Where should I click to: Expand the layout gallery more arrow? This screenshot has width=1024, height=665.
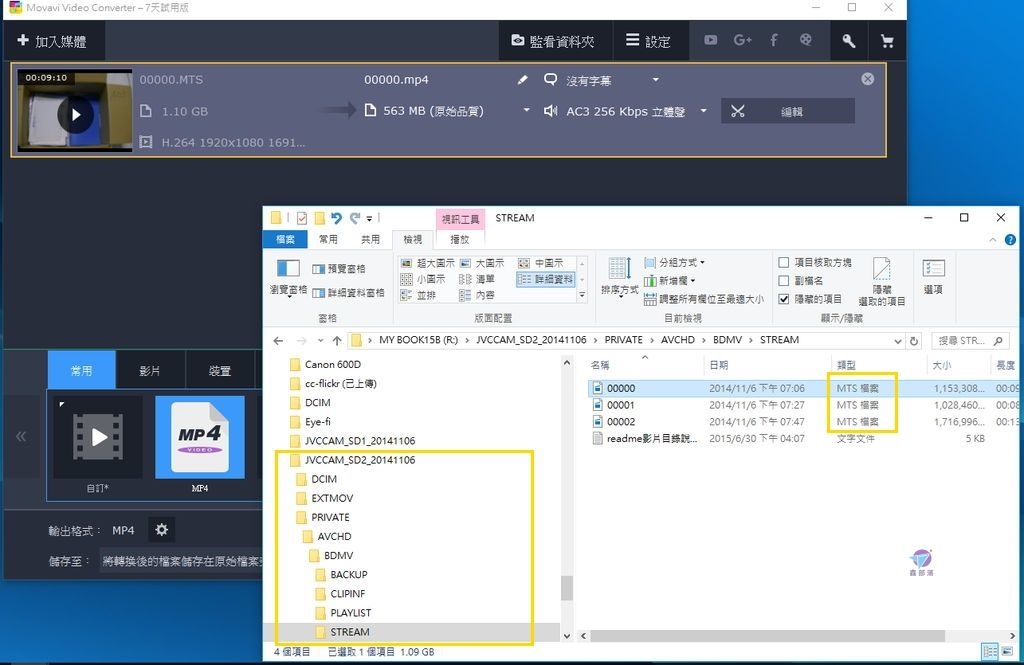pyautogui.click(x=582, y=295)
